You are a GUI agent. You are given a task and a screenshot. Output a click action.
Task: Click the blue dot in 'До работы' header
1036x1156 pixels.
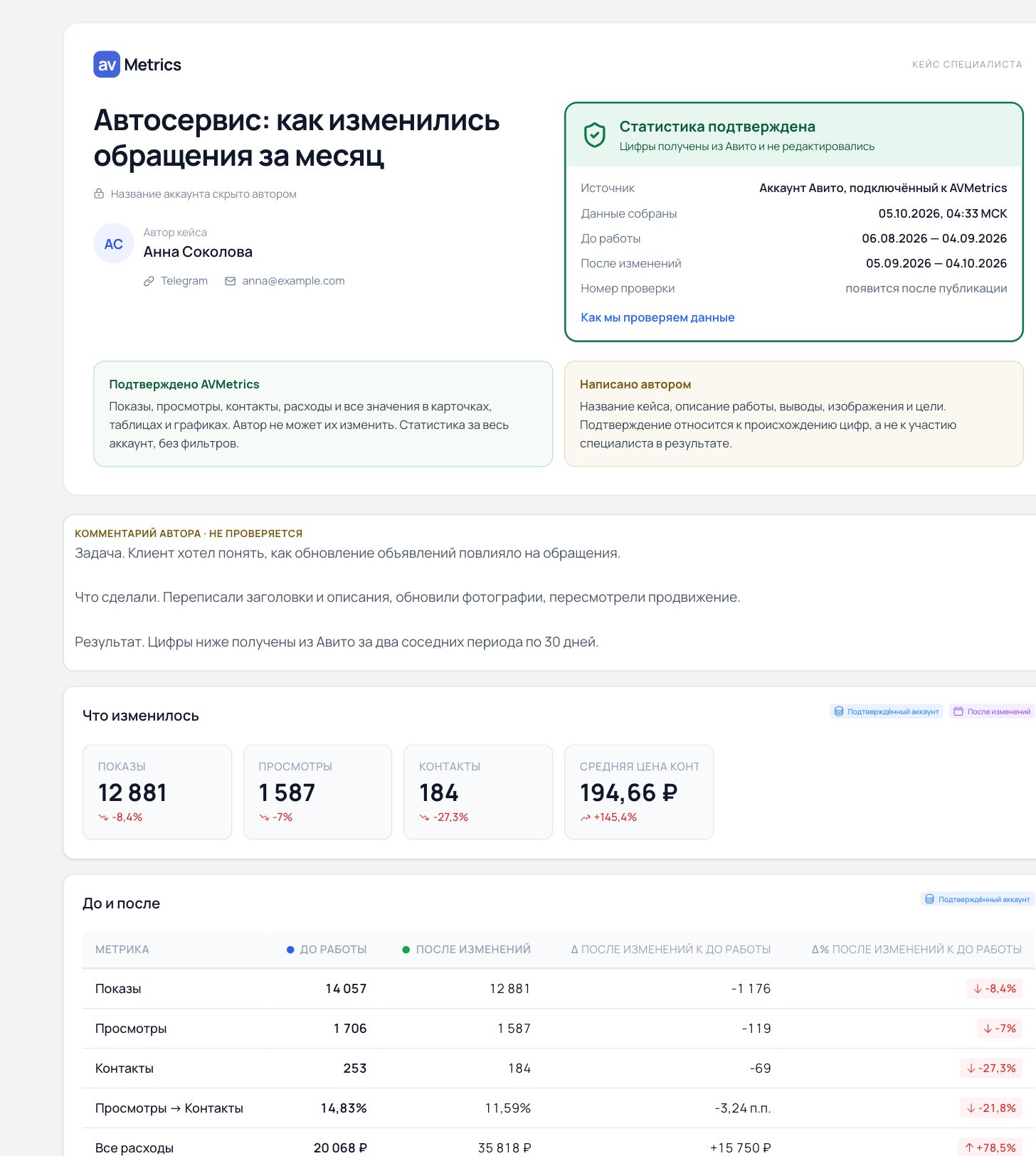click(290, 950)
